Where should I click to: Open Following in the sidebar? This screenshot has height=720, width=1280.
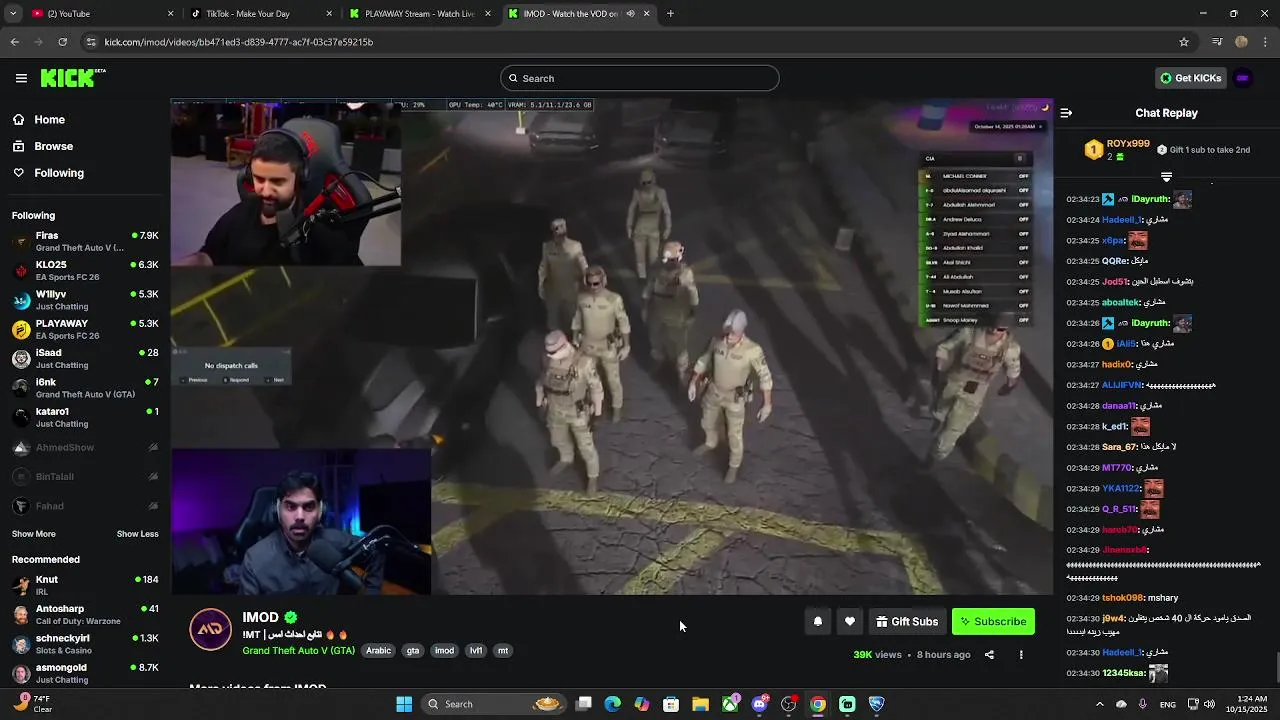(59, 173)
